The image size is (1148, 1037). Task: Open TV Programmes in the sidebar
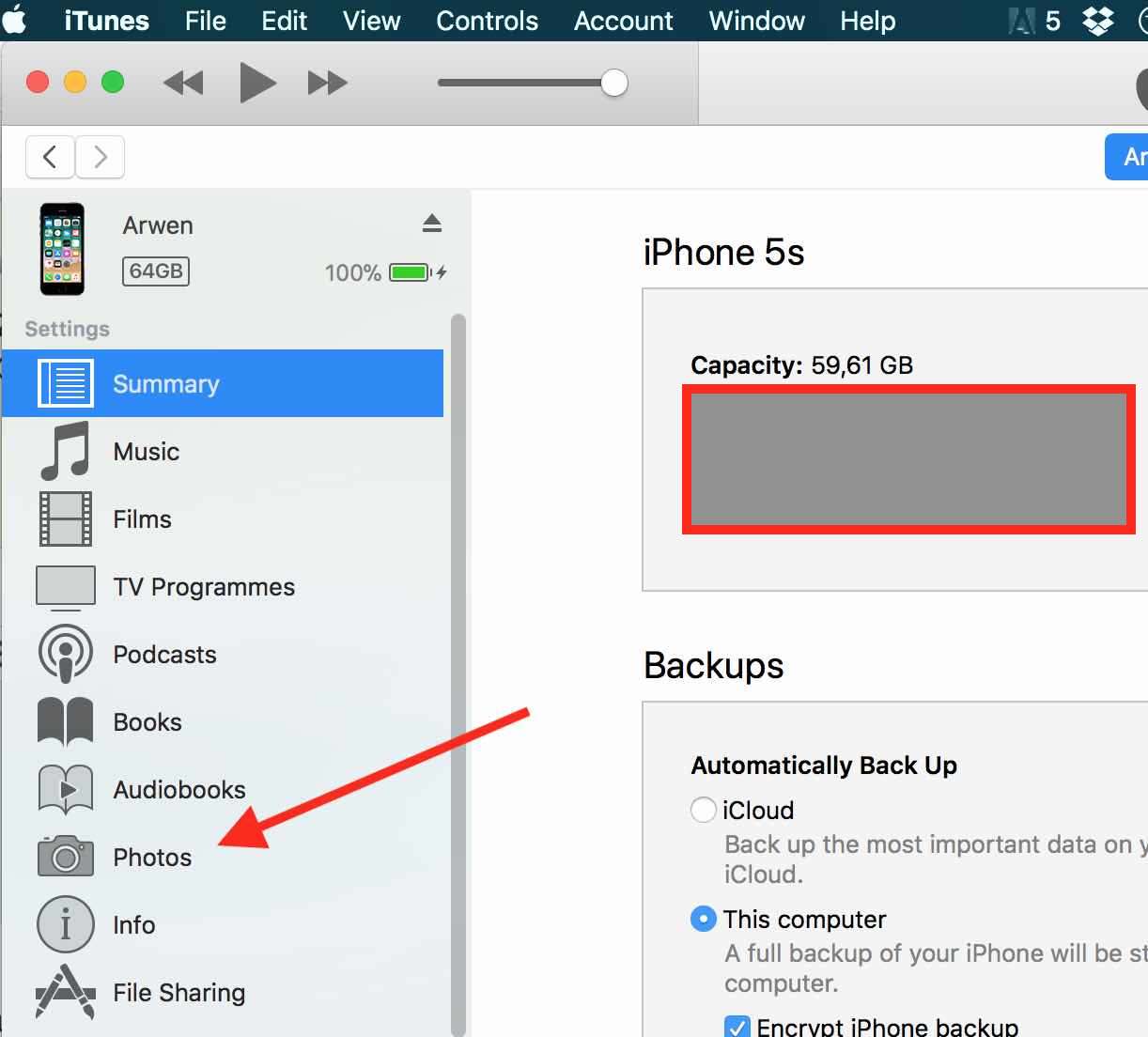pos(223,586)
